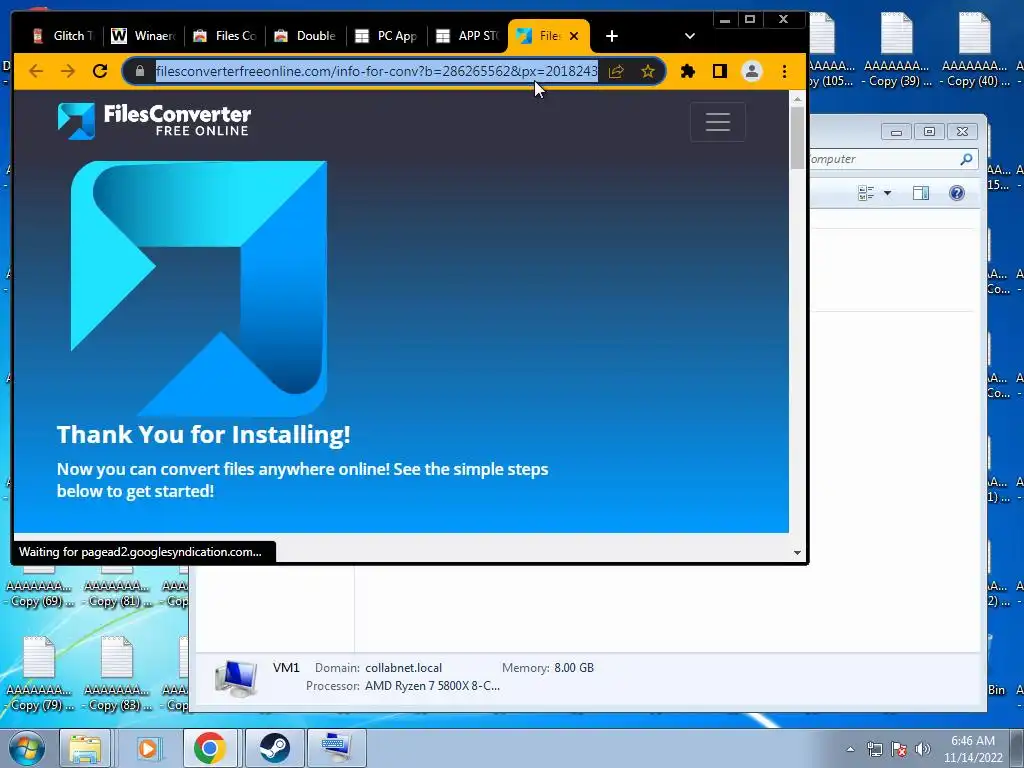1024x768 pixels.
Task: Open the Windows Start button
Action: [26, 748]
